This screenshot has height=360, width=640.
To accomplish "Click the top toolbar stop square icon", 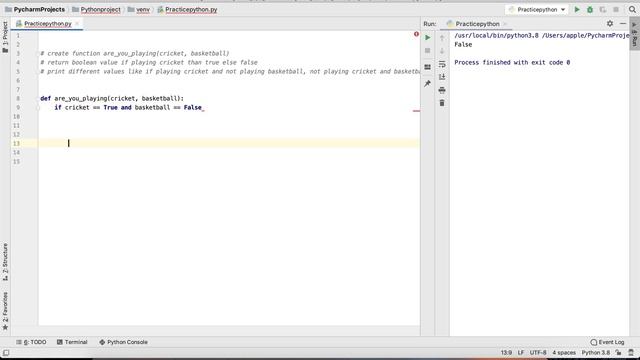I will click(616, 9).
